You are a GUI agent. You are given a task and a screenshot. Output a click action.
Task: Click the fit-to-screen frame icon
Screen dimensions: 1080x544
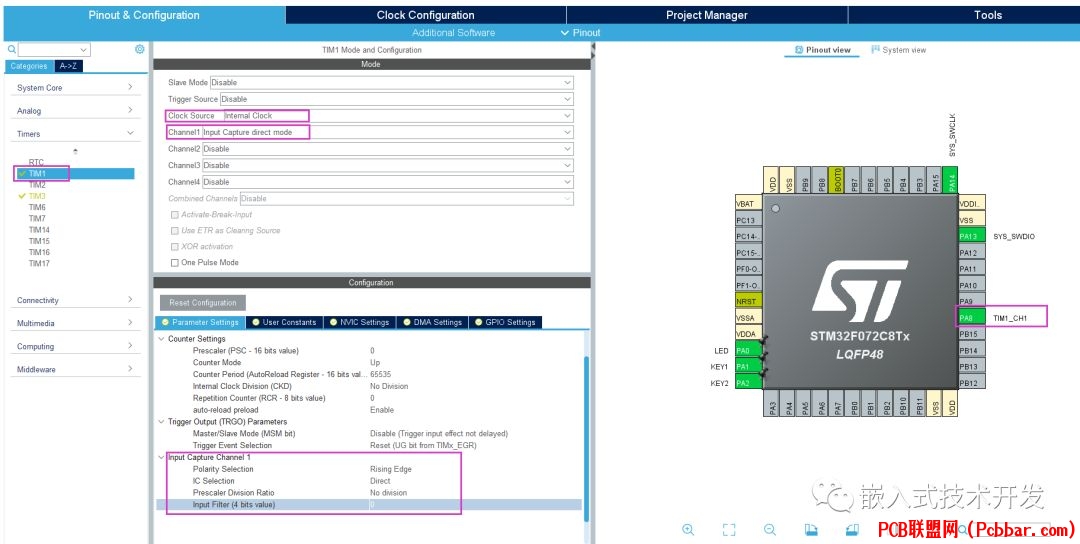click(x=729, y=530)
